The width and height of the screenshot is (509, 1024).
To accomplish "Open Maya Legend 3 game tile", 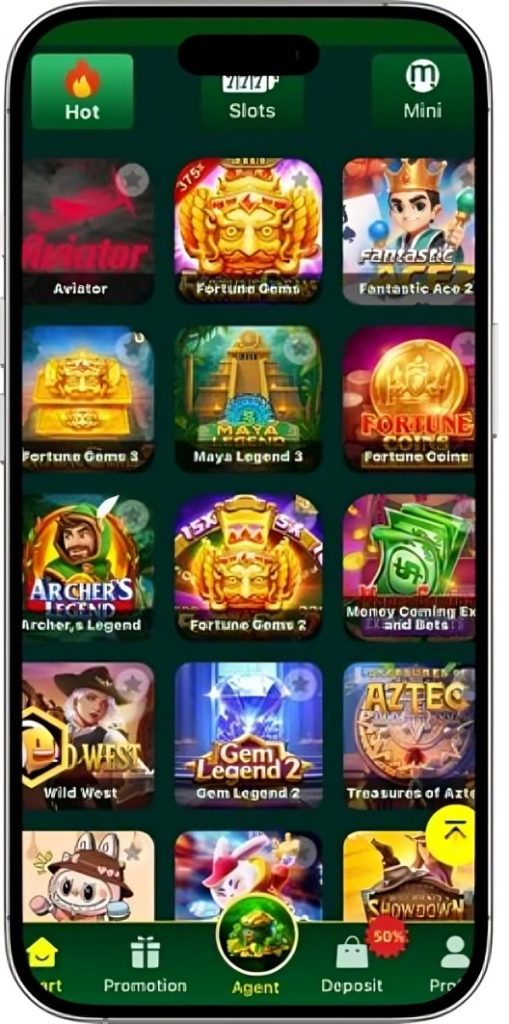I will (x=248, y=398).
